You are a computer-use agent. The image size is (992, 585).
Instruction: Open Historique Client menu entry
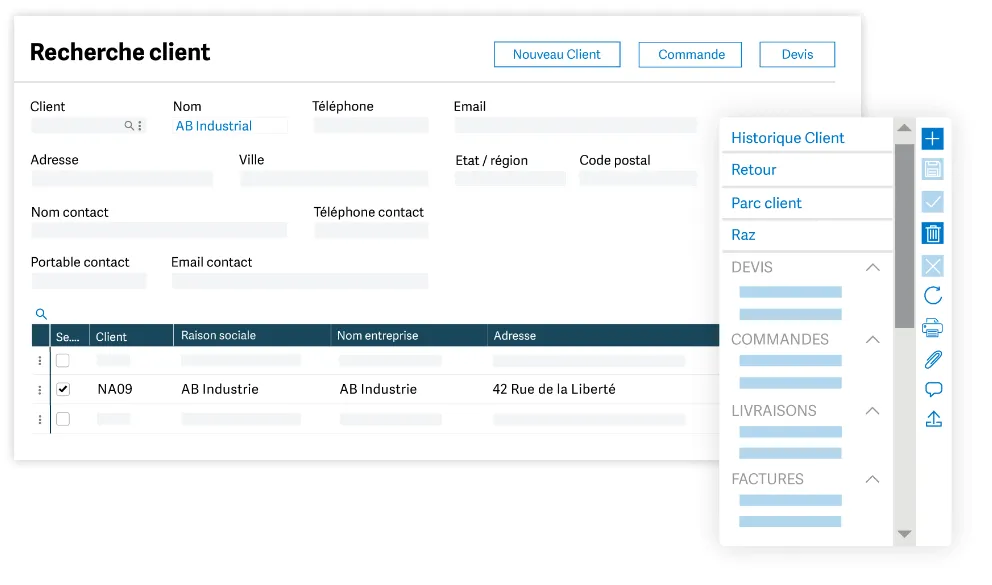point(788,138)
